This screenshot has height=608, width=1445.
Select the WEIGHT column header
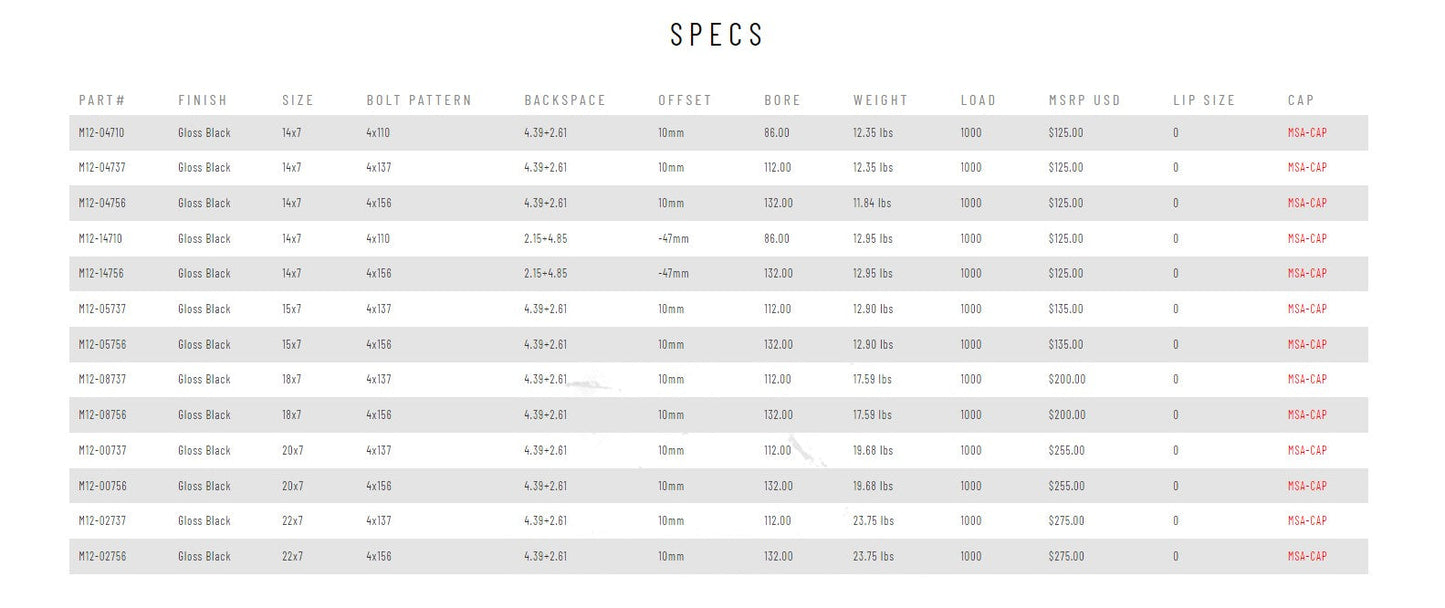click(881, 101)
